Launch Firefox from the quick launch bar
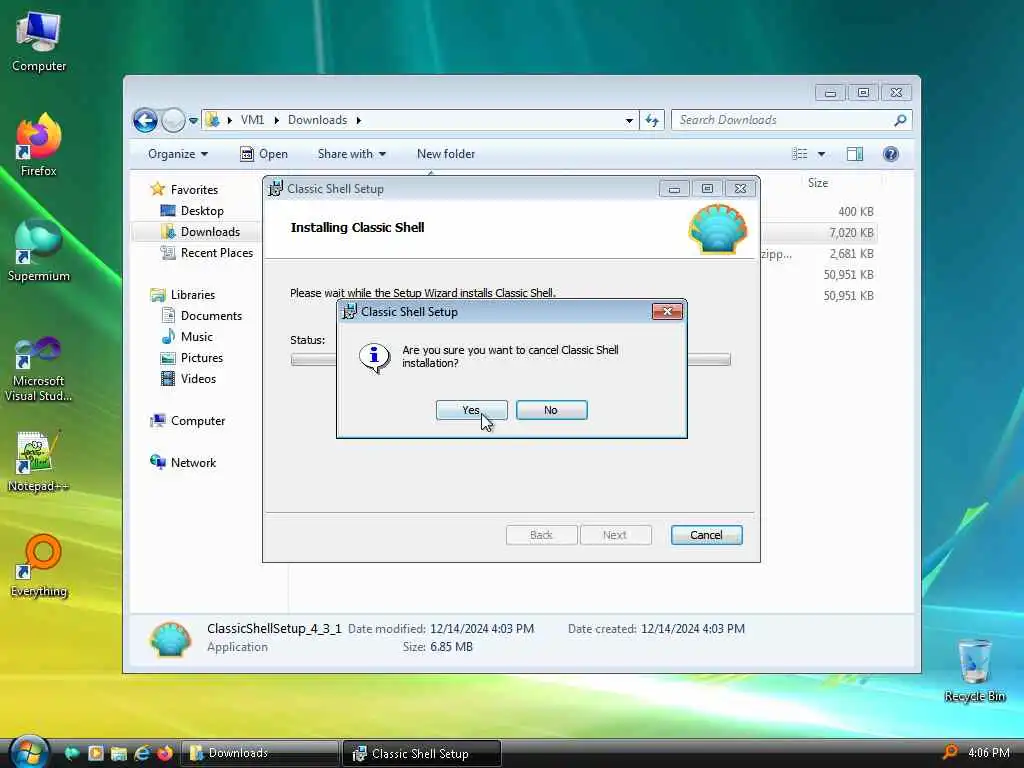The image size is (1024, 768). click(x=165, y=753)
